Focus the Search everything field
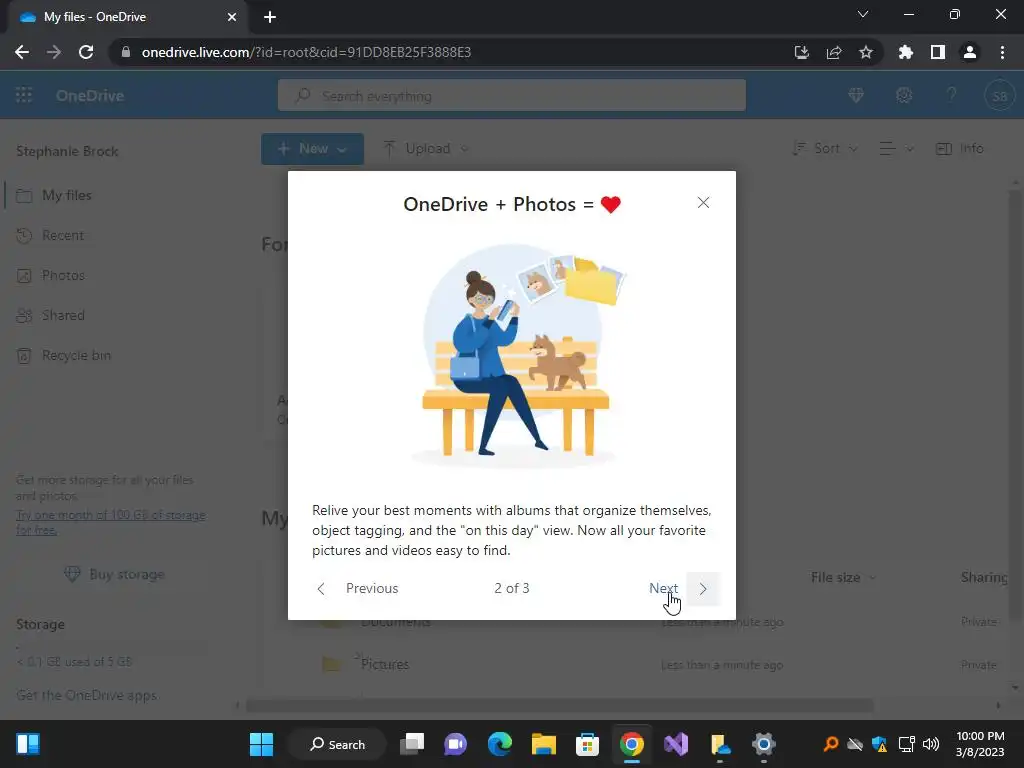1024x768 pixels. coord(511,95)
